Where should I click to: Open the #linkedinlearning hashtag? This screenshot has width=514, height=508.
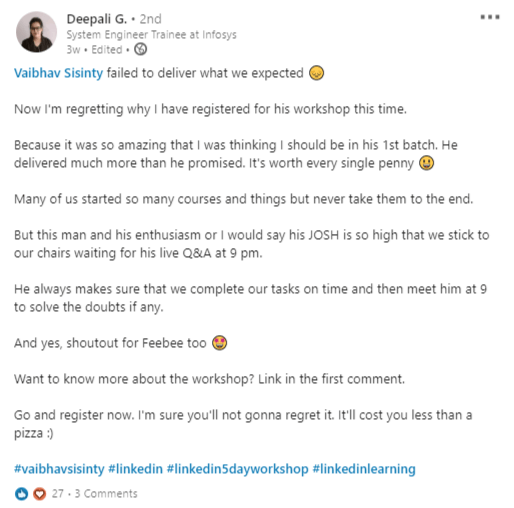[x=364, y=469]
